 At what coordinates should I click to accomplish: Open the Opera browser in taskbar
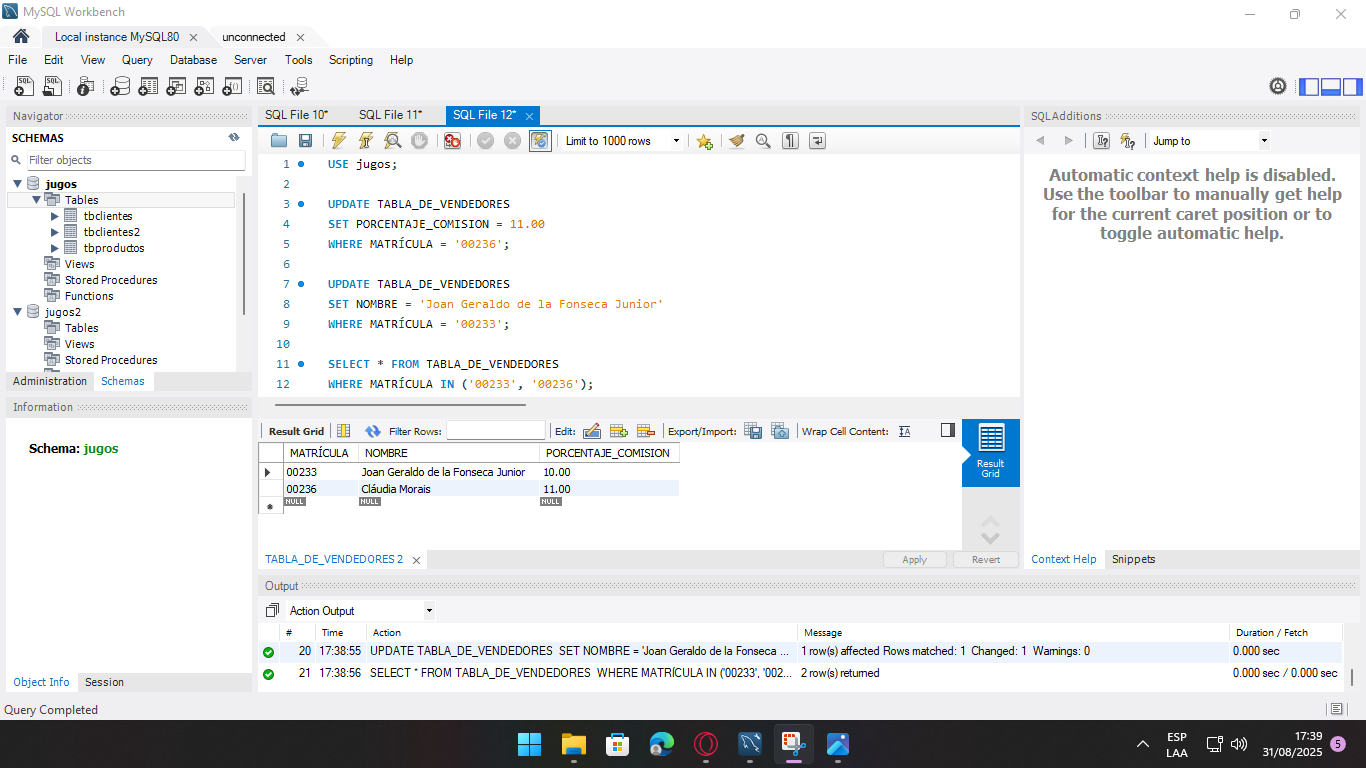[x=706, y=744]
